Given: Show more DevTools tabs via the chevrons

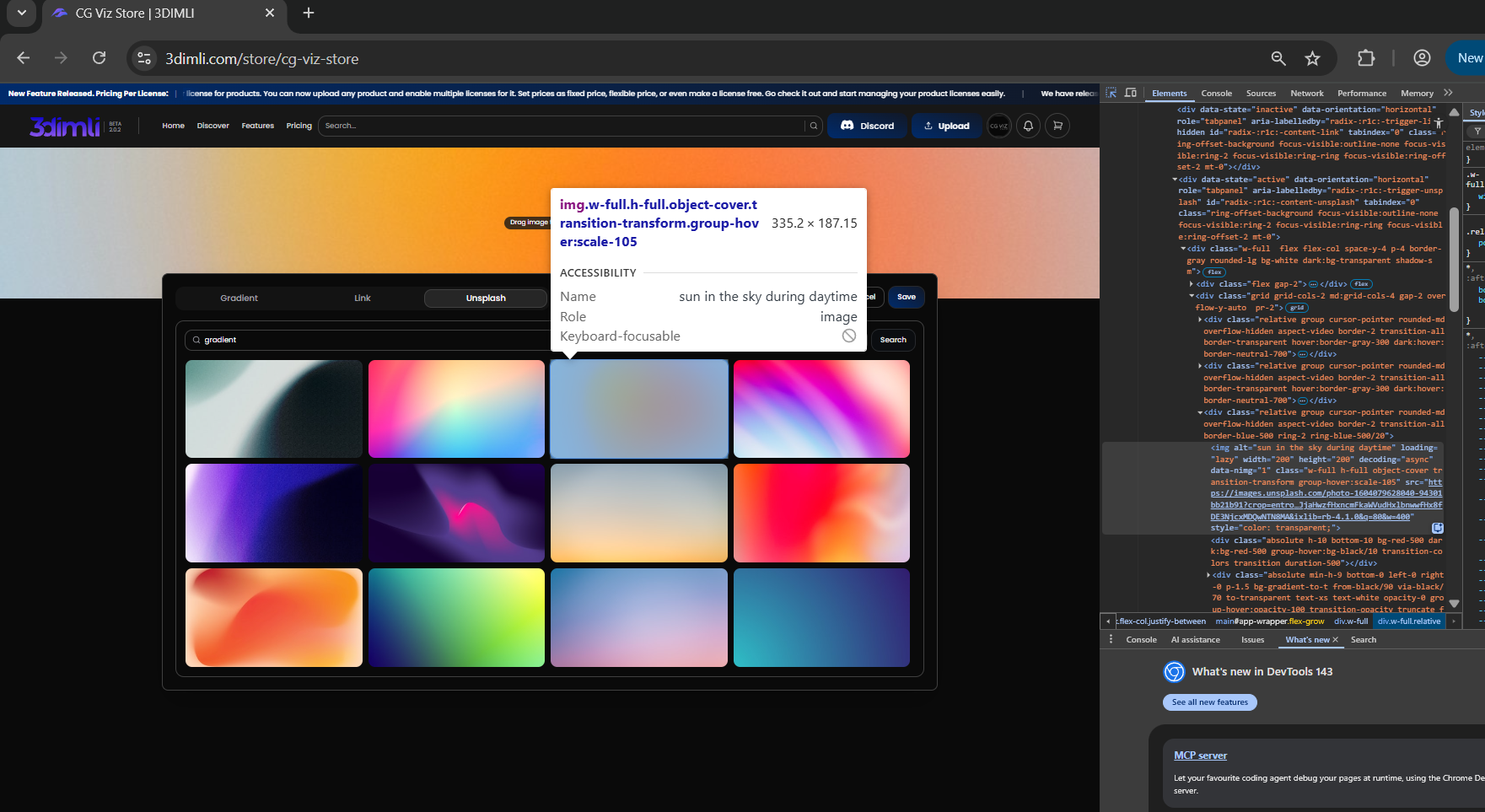Looking at the screenshot, I should 1448,93.
